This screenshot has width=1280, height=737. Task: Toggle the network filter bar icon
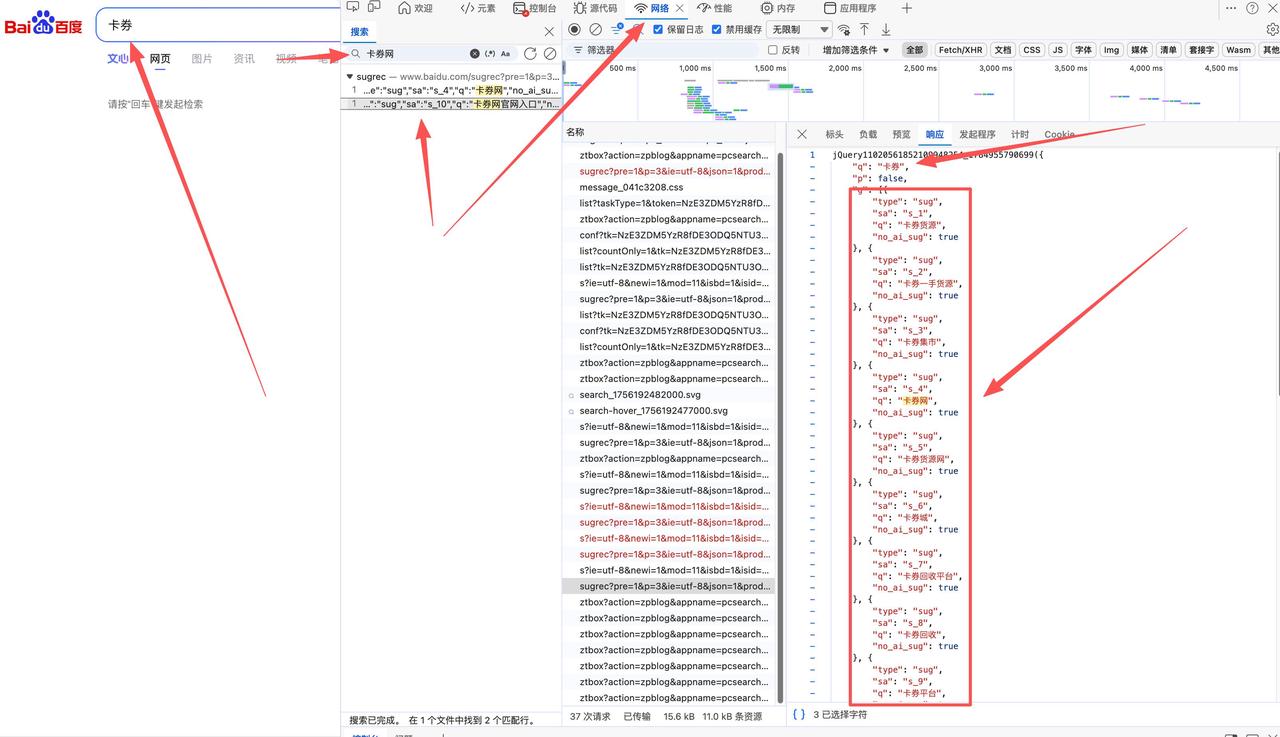[x=617, y=30]
